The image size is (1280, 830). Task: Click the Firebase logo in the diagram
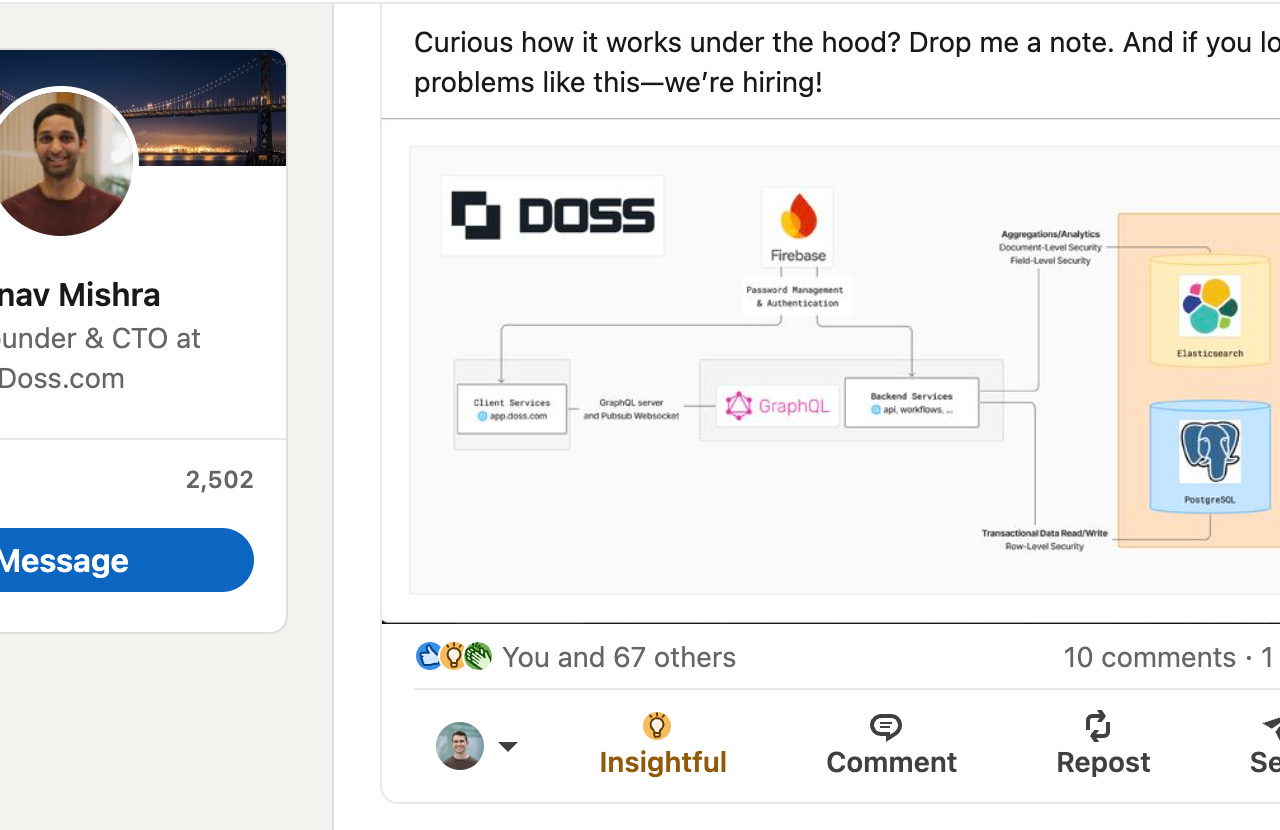[798, 227]
